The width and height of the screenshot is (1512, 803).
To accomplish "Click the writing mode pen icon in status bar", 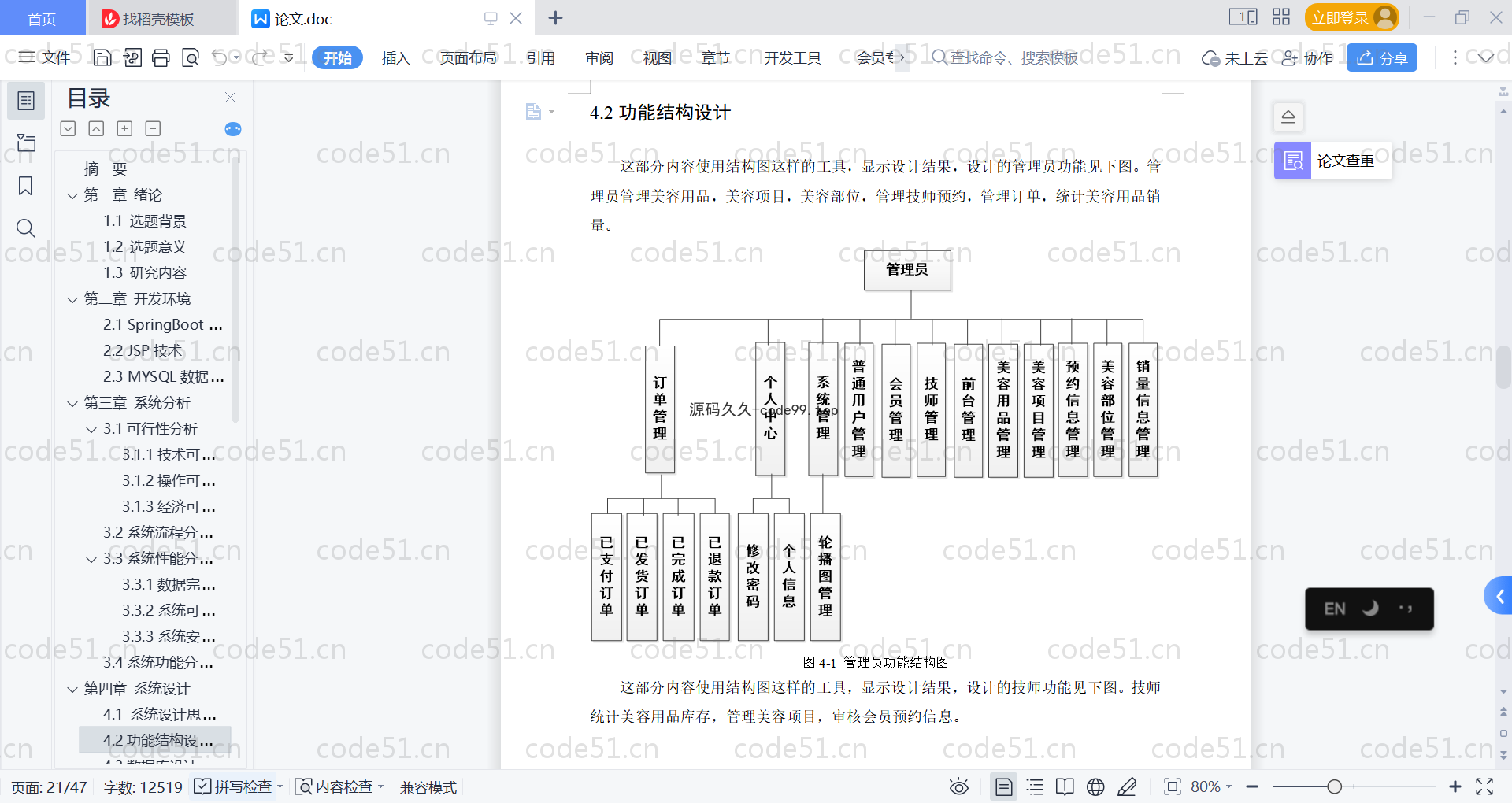I will [x=1127, y=786].
